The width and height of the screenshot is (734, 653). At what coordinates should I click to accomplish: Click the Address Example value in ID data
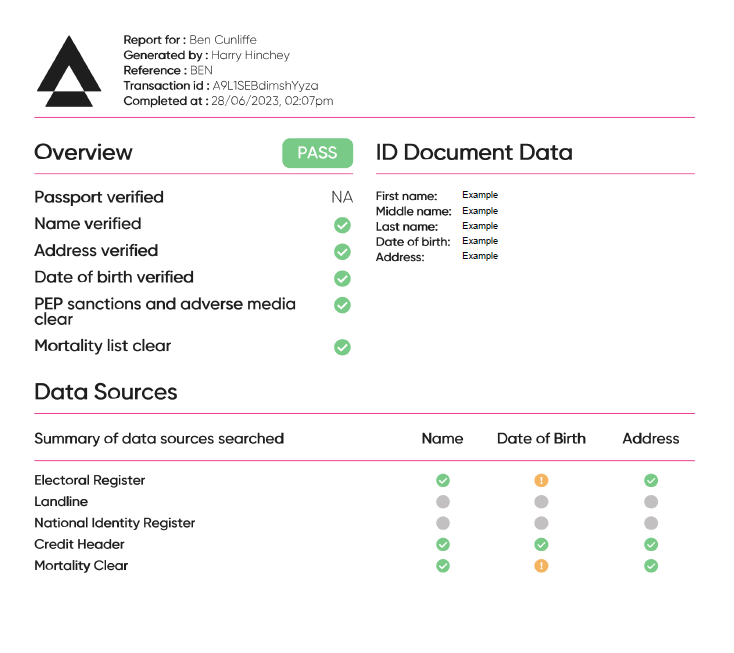click(x=480, y=256)
